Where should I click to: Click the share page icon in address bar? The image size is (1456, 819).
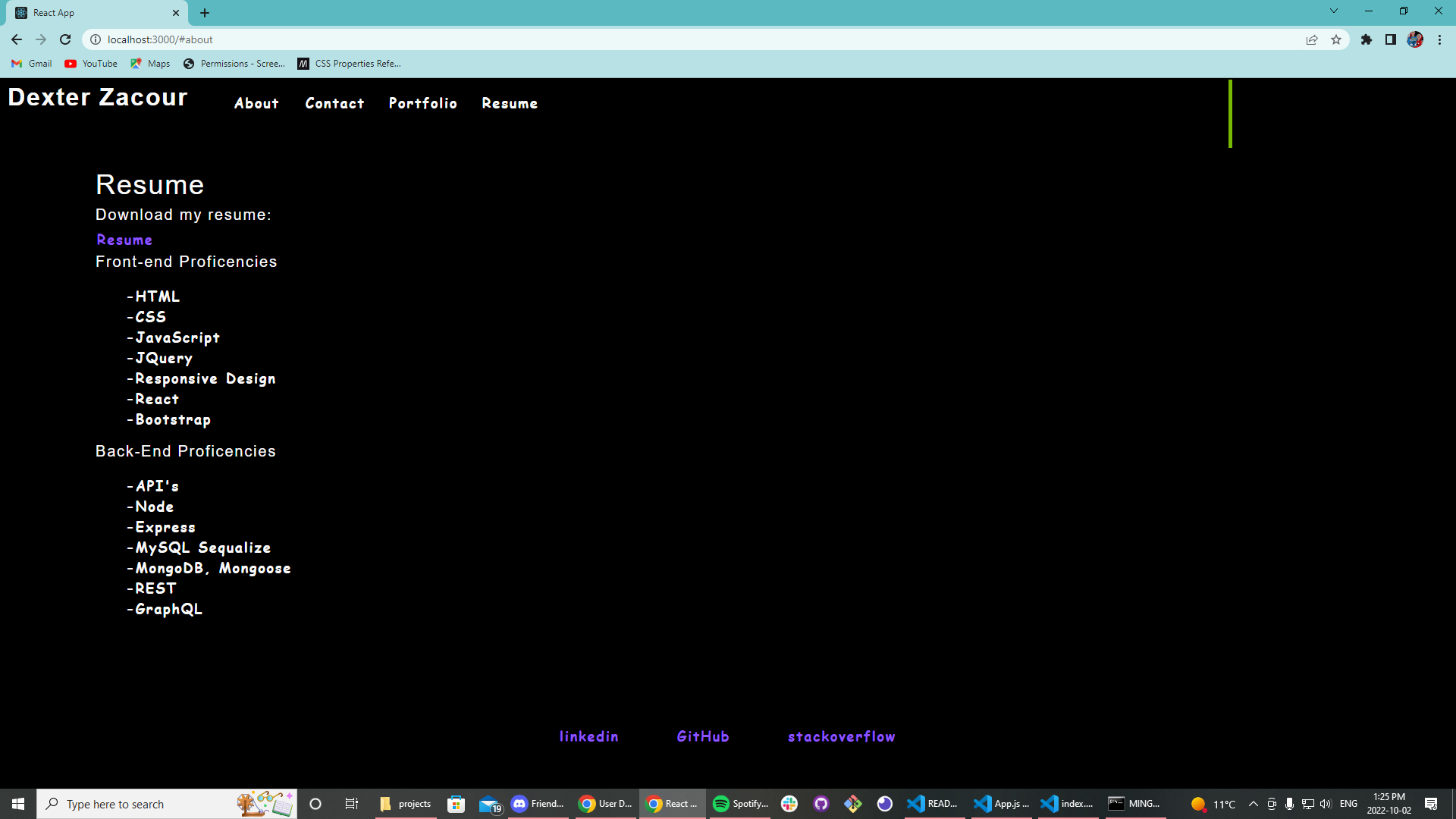coord(1312,39)
